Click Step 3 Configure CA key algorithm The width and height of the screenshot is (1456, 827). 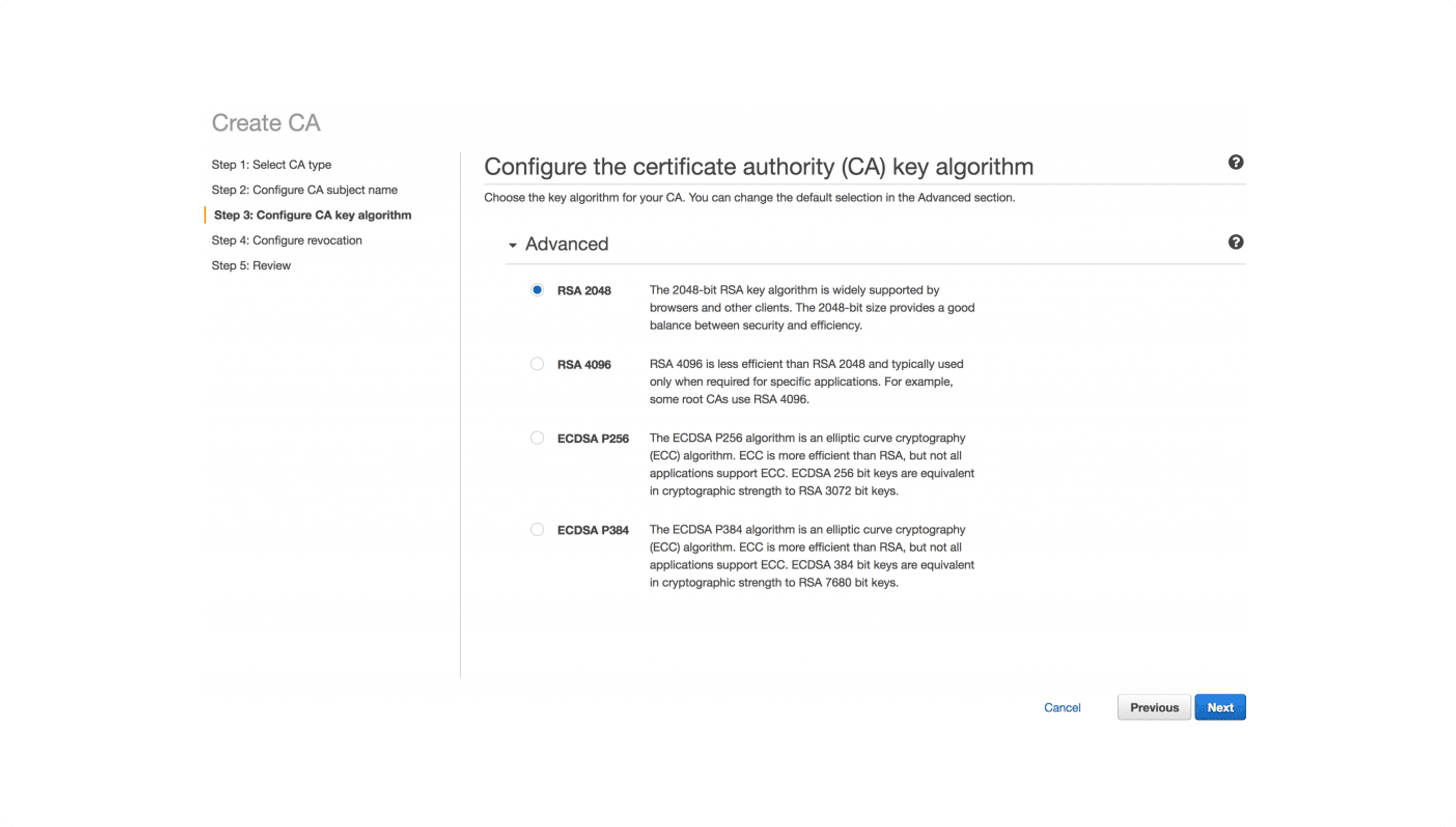coord(312,214)
